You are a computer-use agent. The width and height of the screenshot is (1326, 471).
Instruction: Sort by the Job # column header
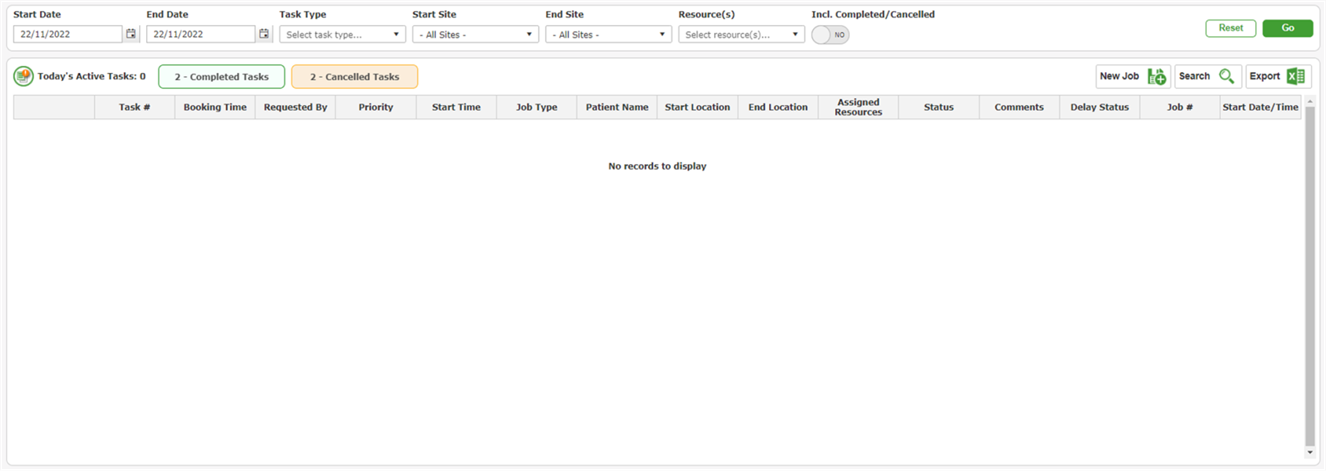click(1180, 107)
